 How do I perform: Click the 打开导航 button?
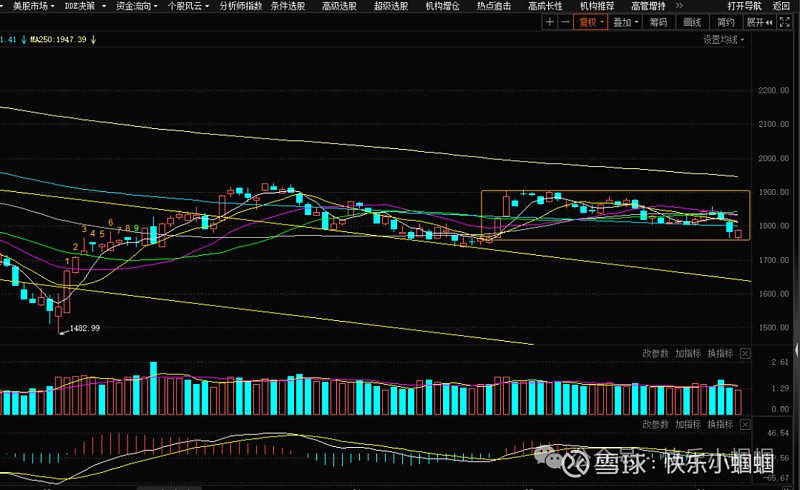(744, 6)
